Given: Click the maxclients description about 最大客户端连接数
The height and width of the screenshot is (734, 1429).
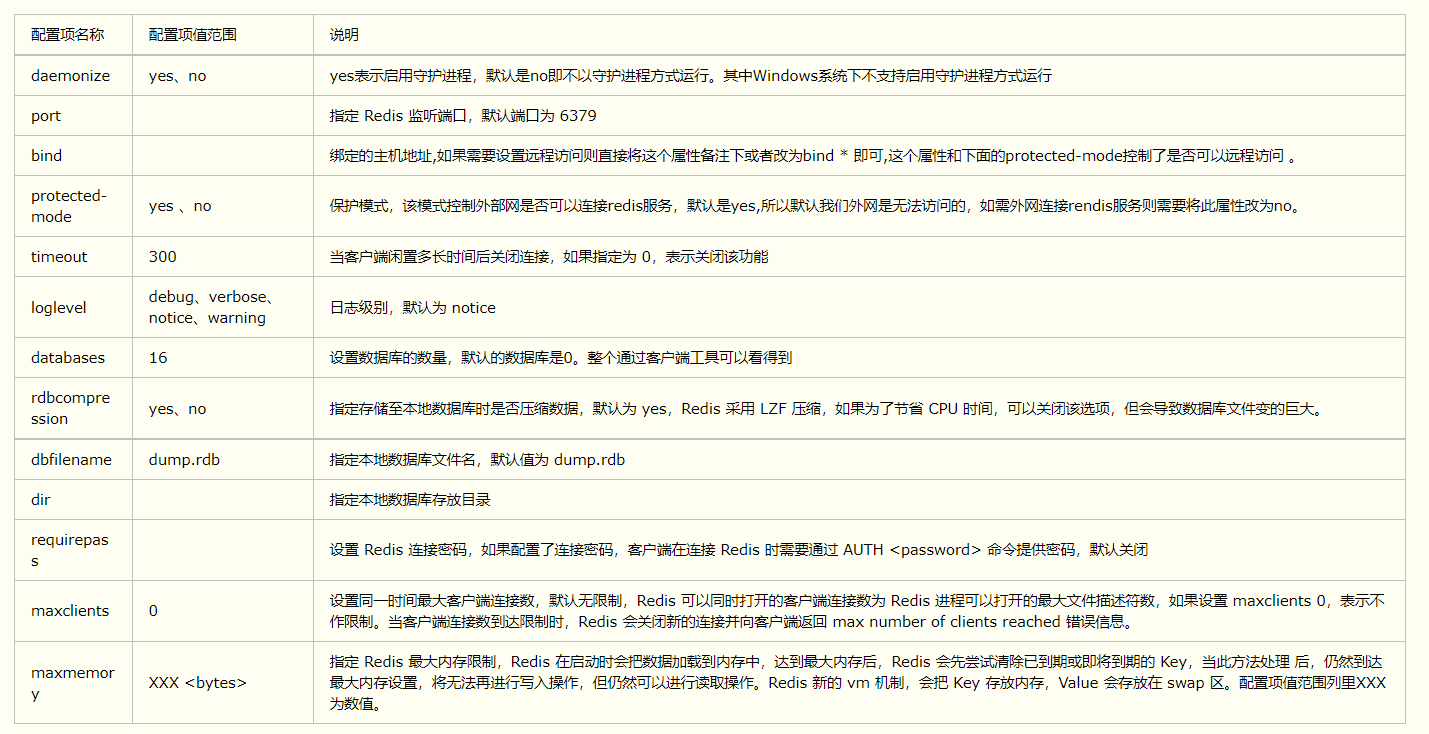Looking at the screenshot, I should pos(858,611).
